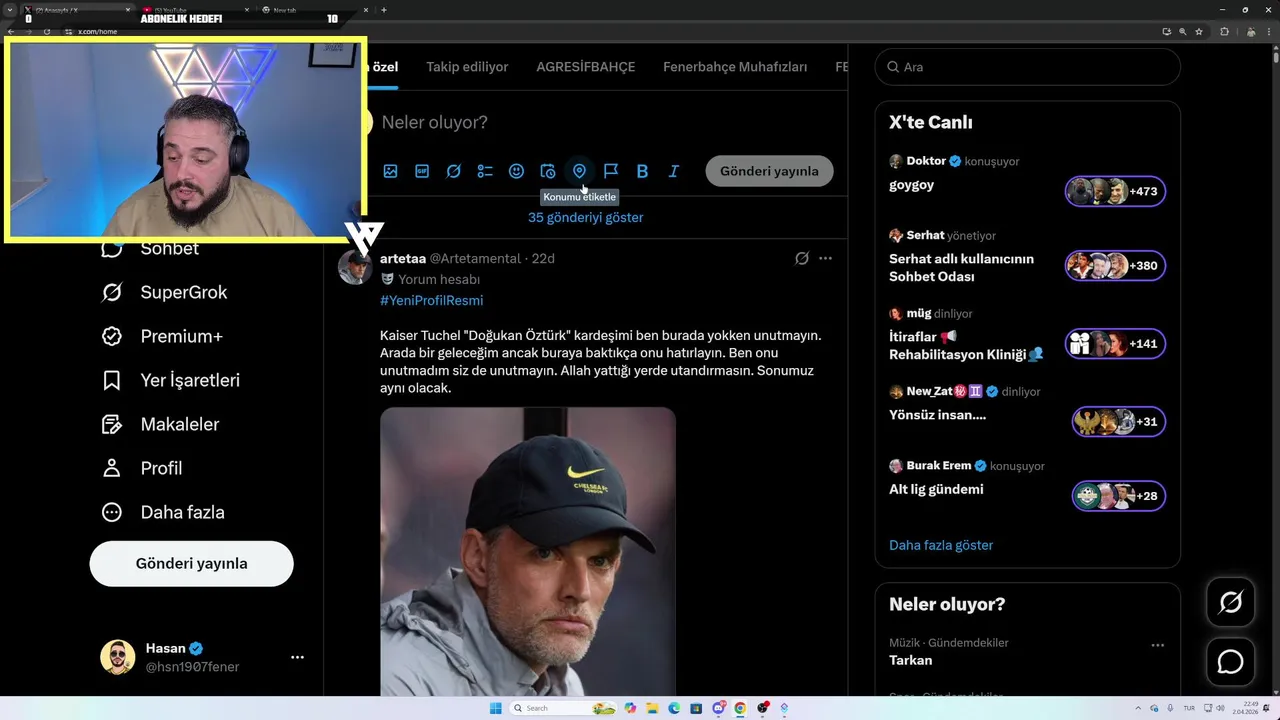Open the floating messages chat button

pos(1230,662)
